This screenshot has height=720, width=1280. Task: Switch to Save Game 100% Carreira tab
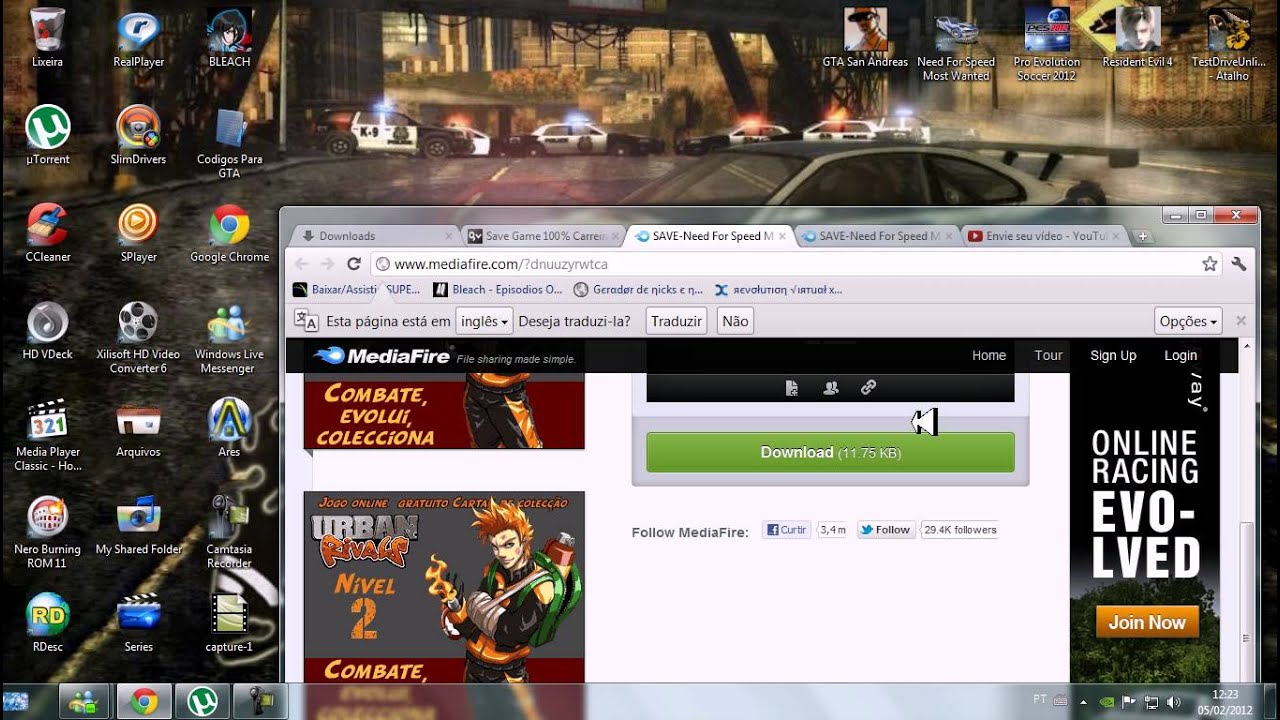[x=544, y=236]
